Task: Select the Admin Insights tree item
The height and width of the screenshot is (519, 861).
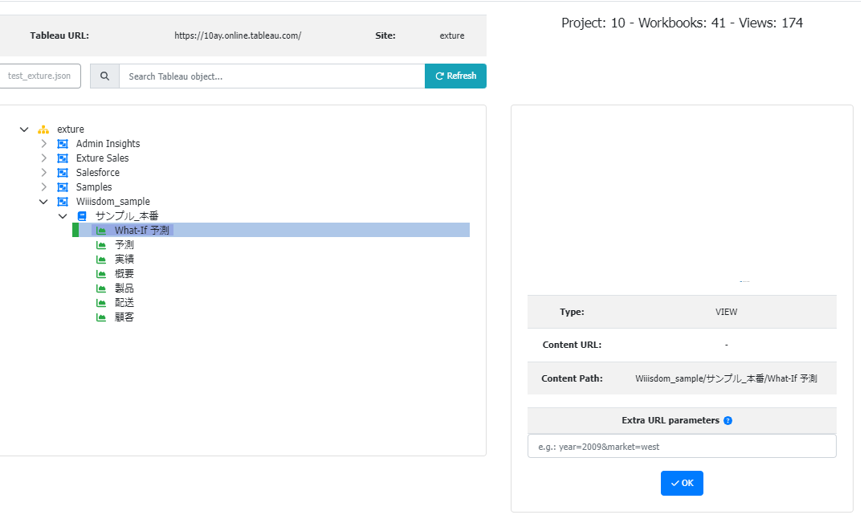Action: tap(108, 144)
